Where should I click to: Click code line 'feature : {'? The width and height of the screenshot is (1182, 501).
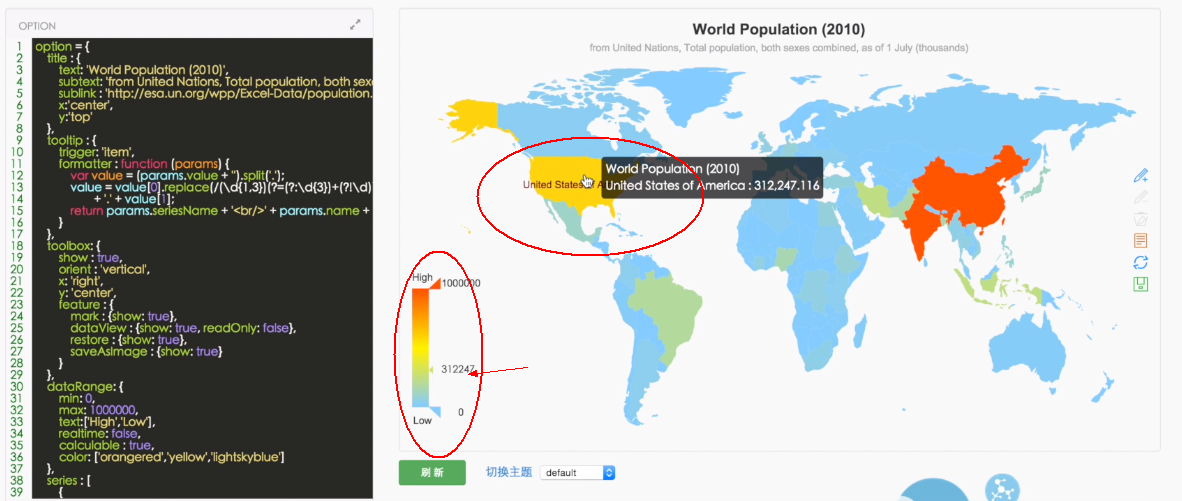pyautogui.click(x=86, y=304)
